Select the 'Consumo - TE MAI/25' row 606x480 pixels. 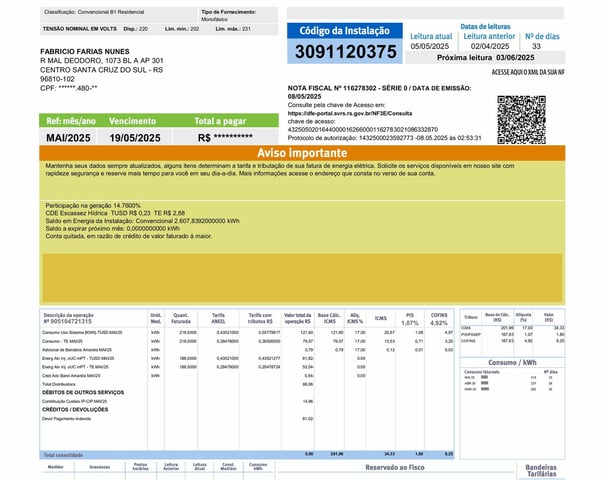click(247, 341)
